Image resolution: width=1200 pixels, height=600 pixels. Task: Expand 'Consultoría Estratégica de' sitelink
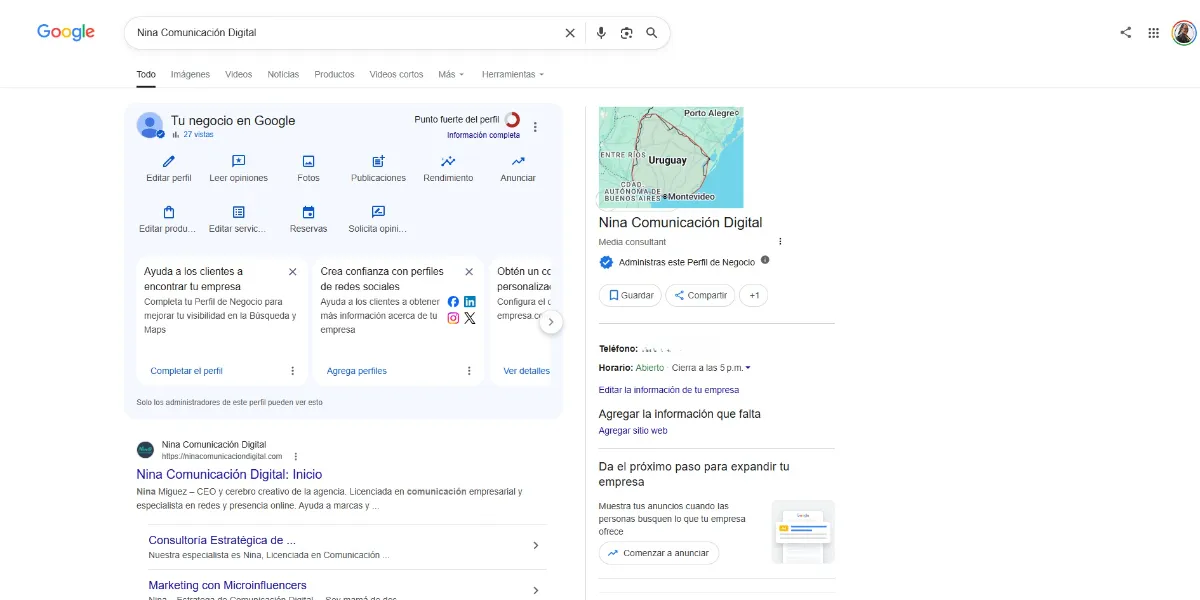pos(536,546)
